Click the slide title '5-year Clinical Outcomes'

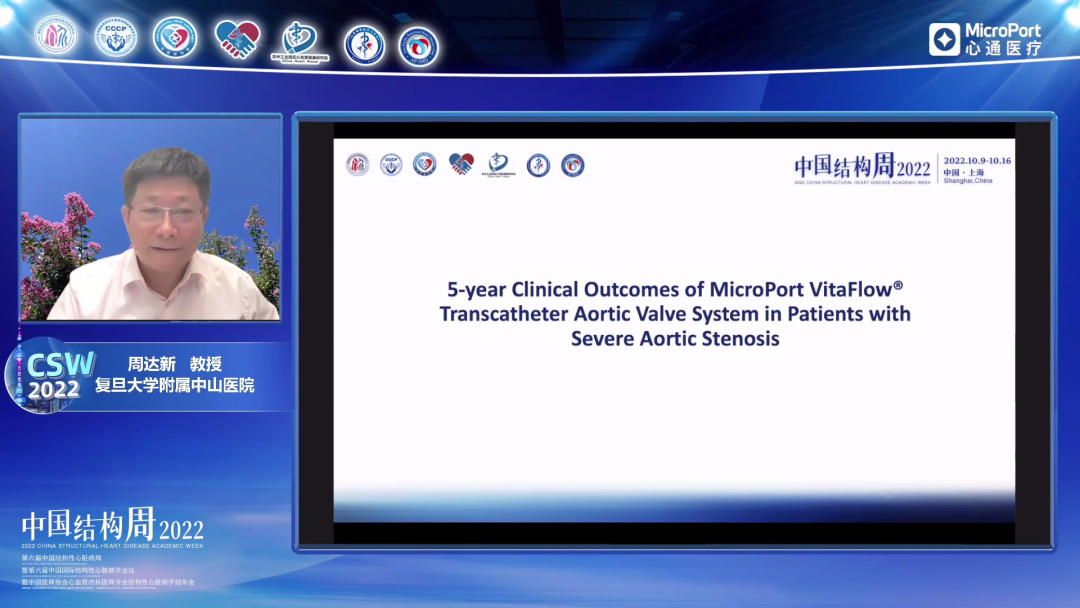pos(675,313)
